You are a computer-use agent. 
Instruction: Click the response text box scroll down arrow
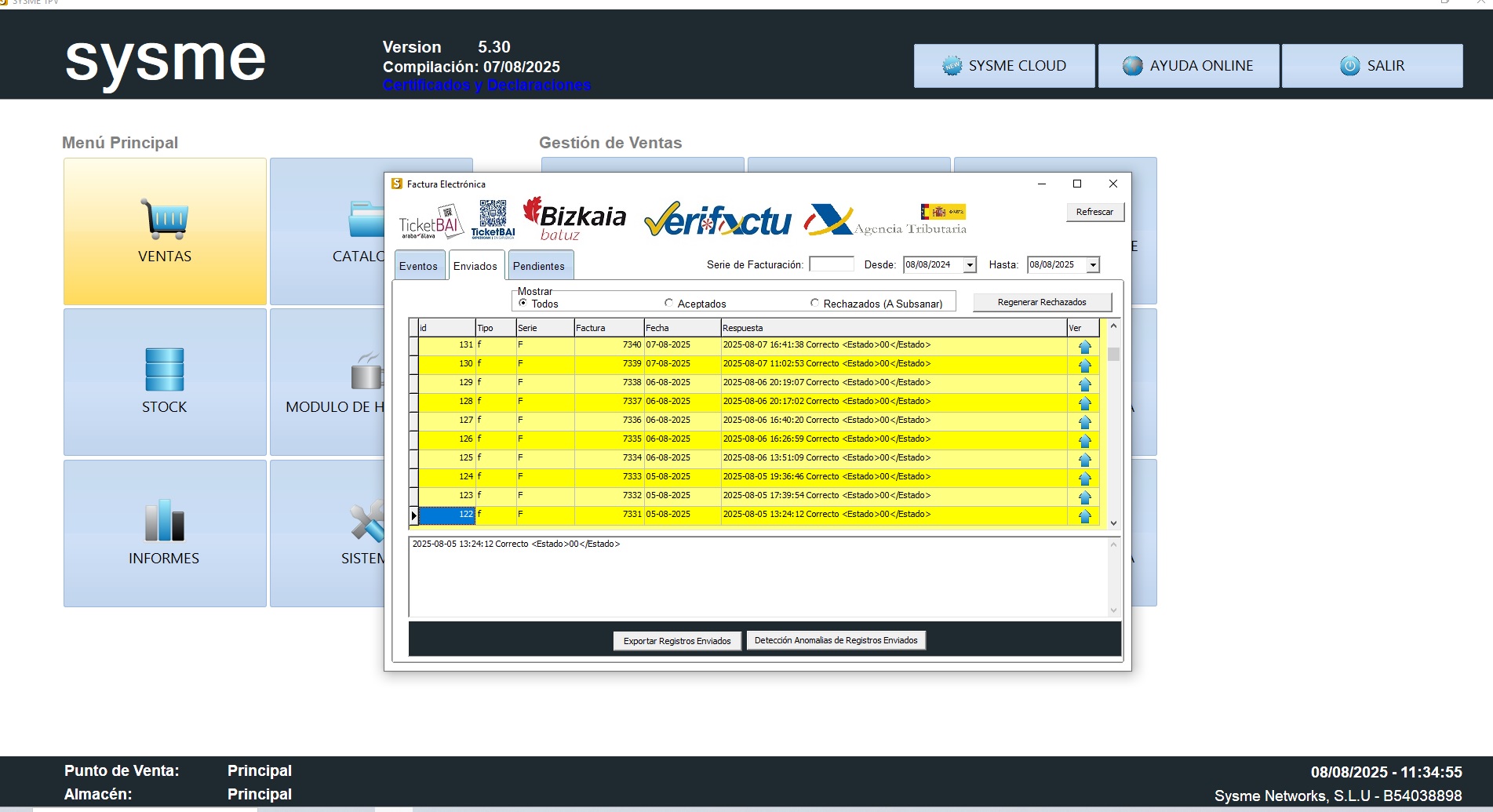(1113, 610)
